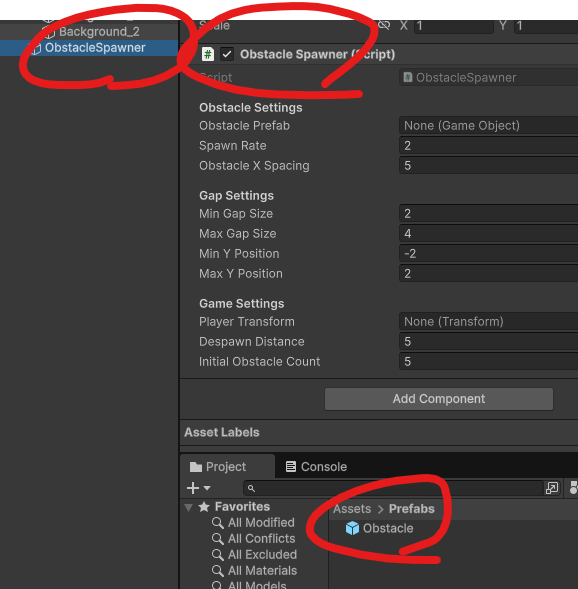Click the Obstacle Spawner (Script) header title
The image size is (578, 589).
317,54
